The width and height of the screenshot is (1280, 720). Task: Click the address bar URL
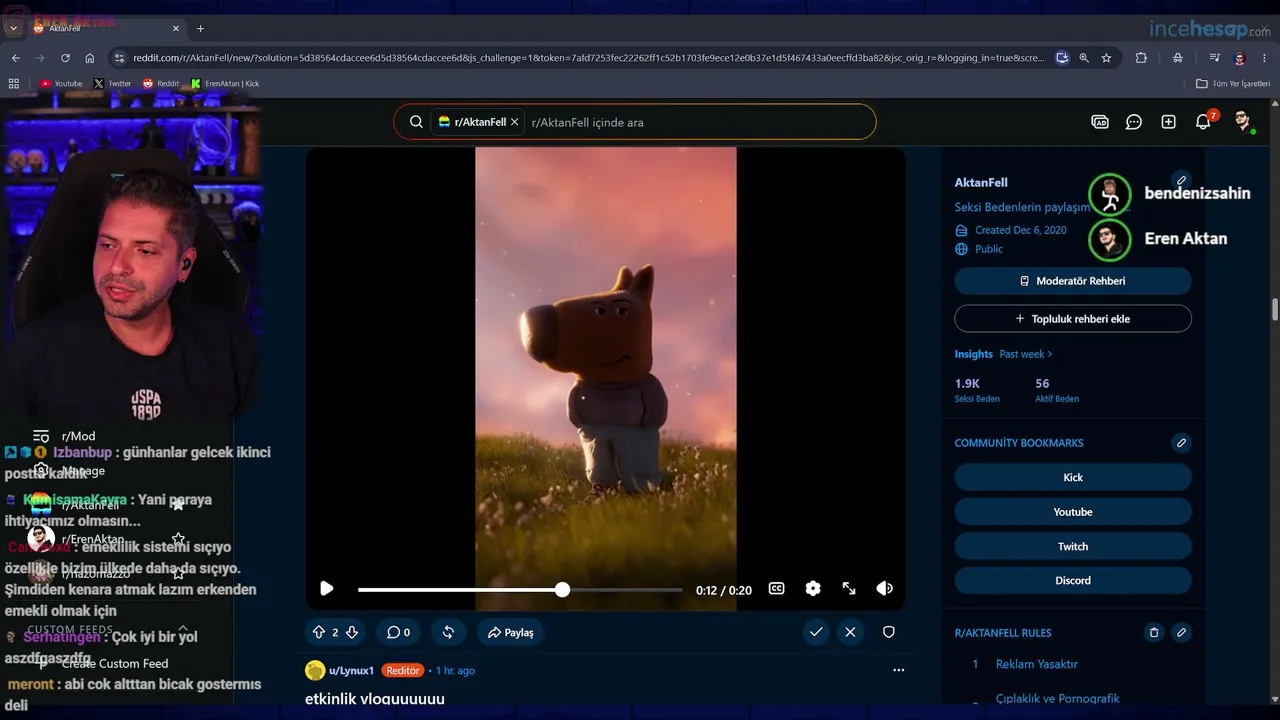point(588,58)
